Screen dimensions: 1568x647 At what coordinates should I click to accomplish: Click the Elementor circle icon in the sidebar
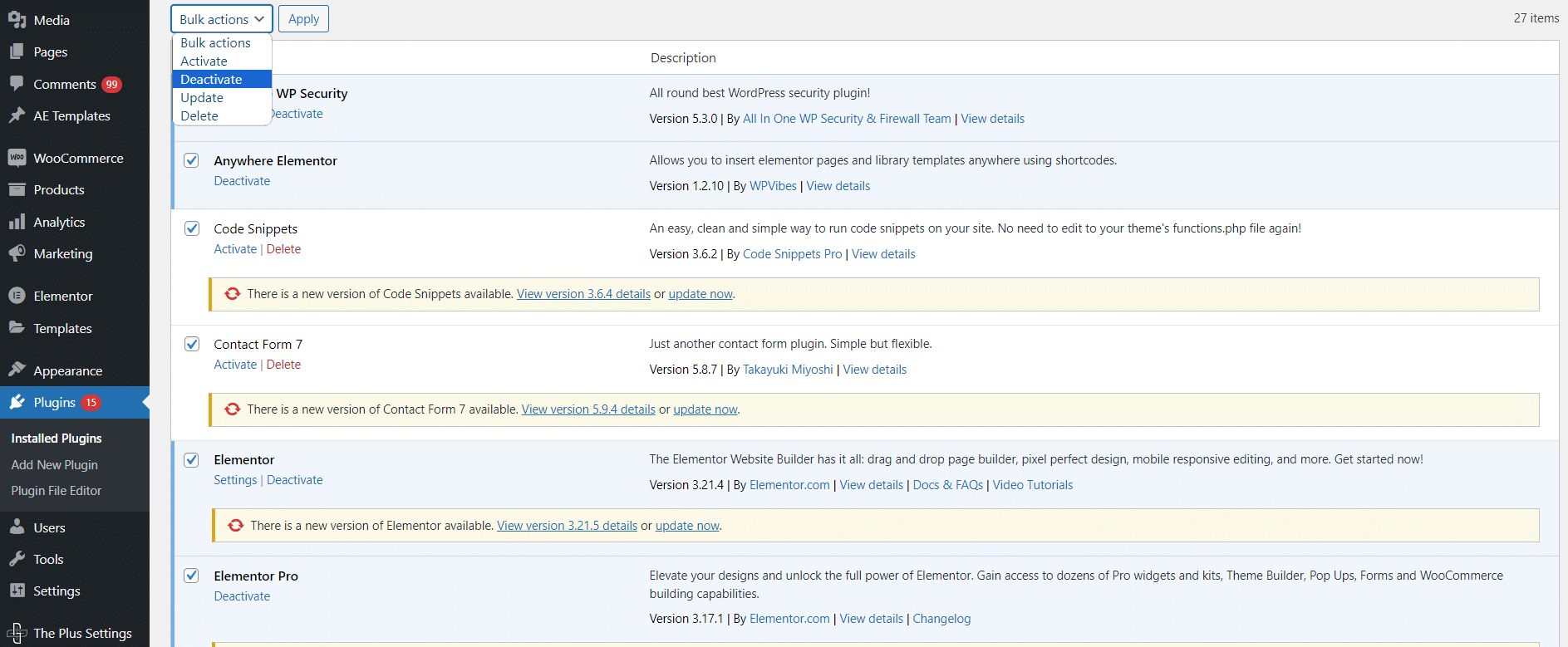(x=17, y=296)
